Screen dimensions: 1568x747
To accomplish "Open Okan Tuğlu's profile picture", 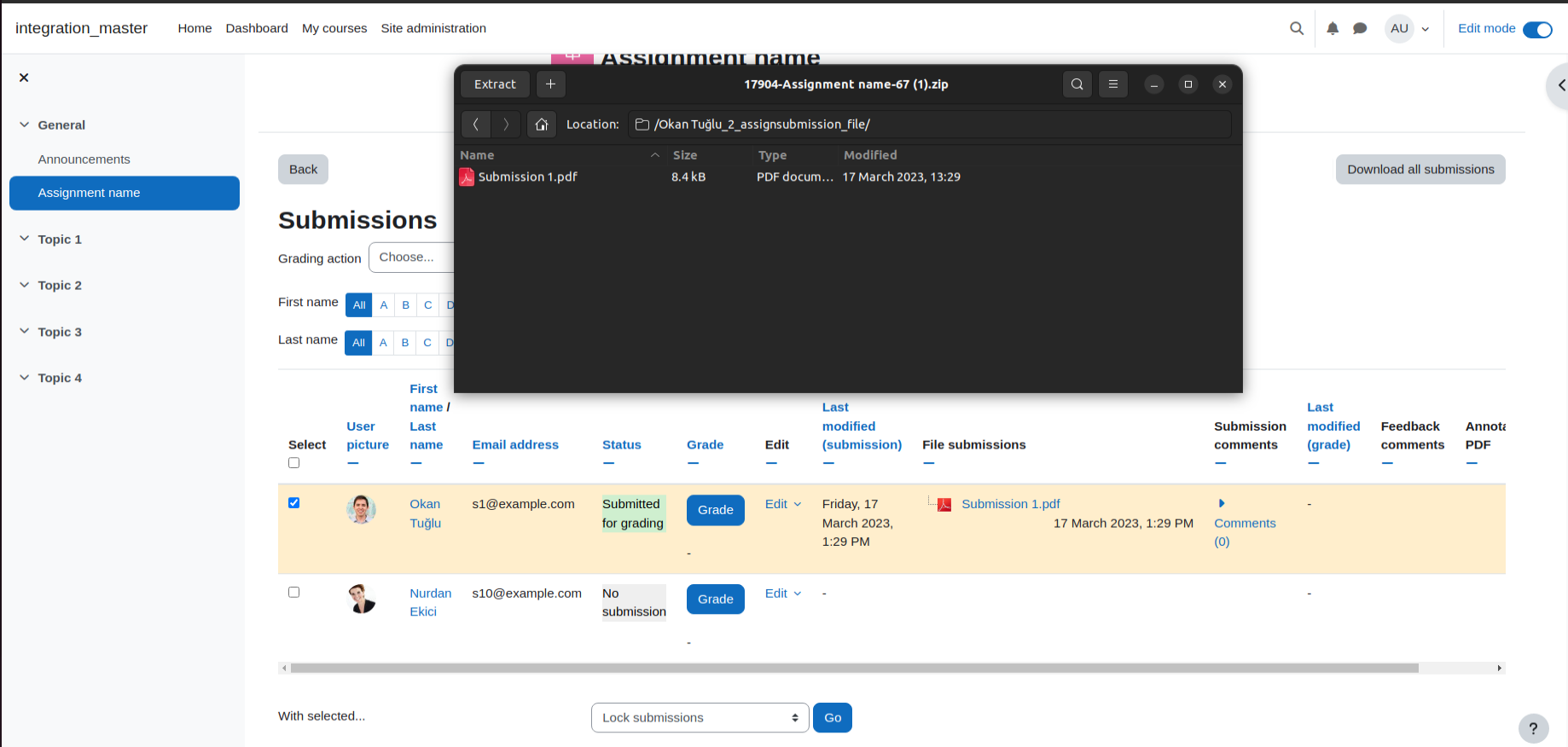I will coord(362,509).
